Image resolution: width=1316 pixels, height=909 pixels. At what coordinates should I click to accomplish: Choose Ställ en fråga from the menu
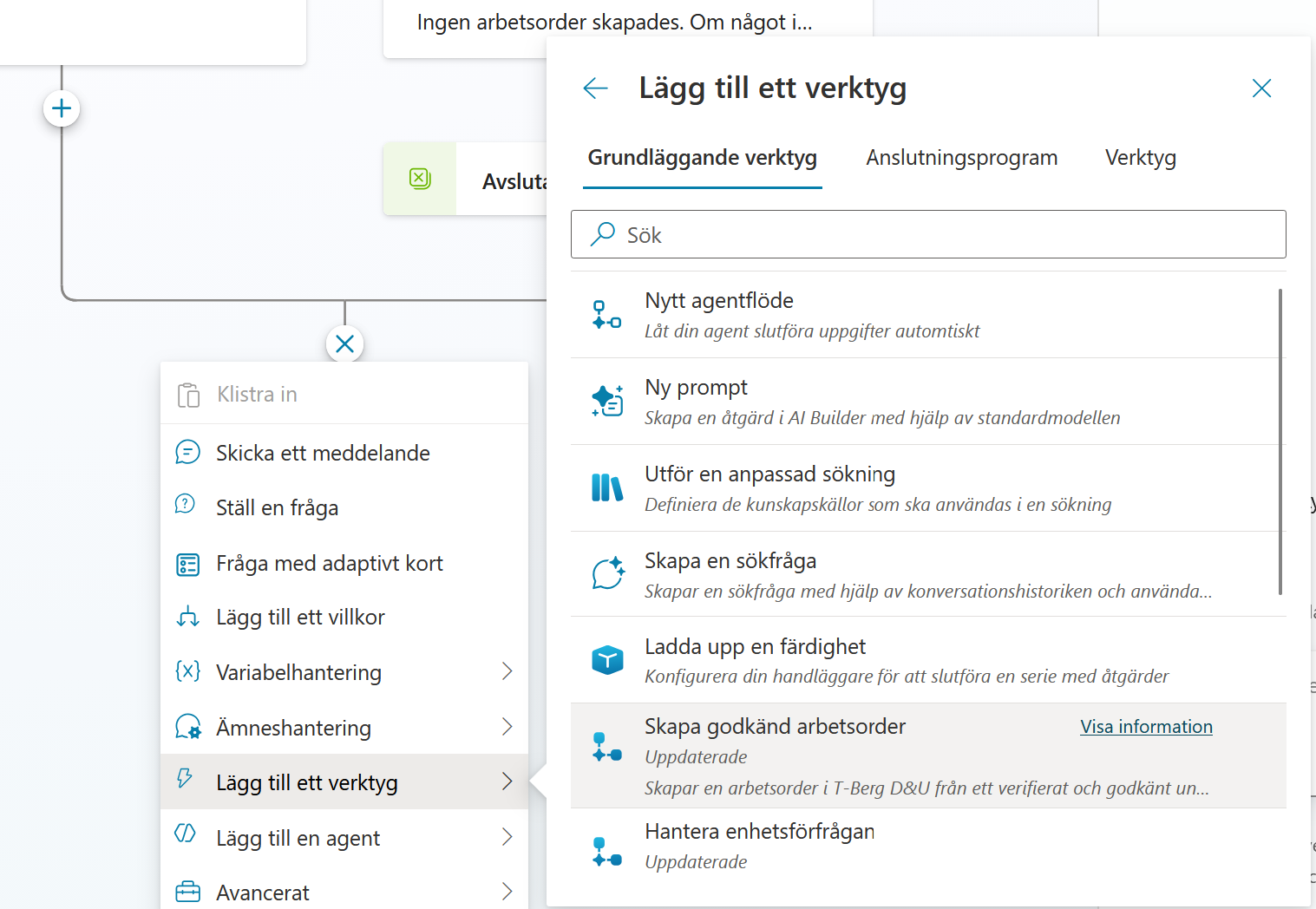(x=344, y=507)
